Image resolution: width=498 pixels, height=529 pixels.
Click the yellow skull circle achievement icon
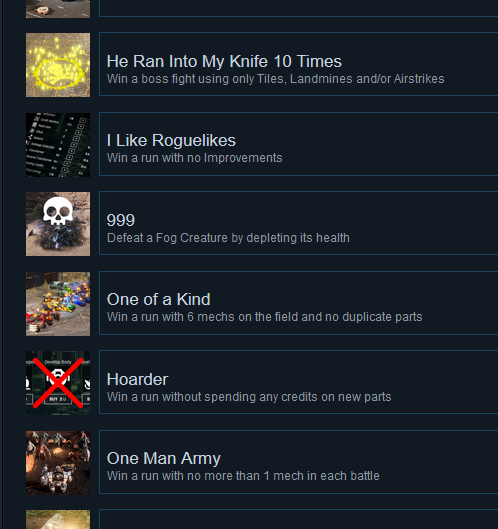(58, 65)
